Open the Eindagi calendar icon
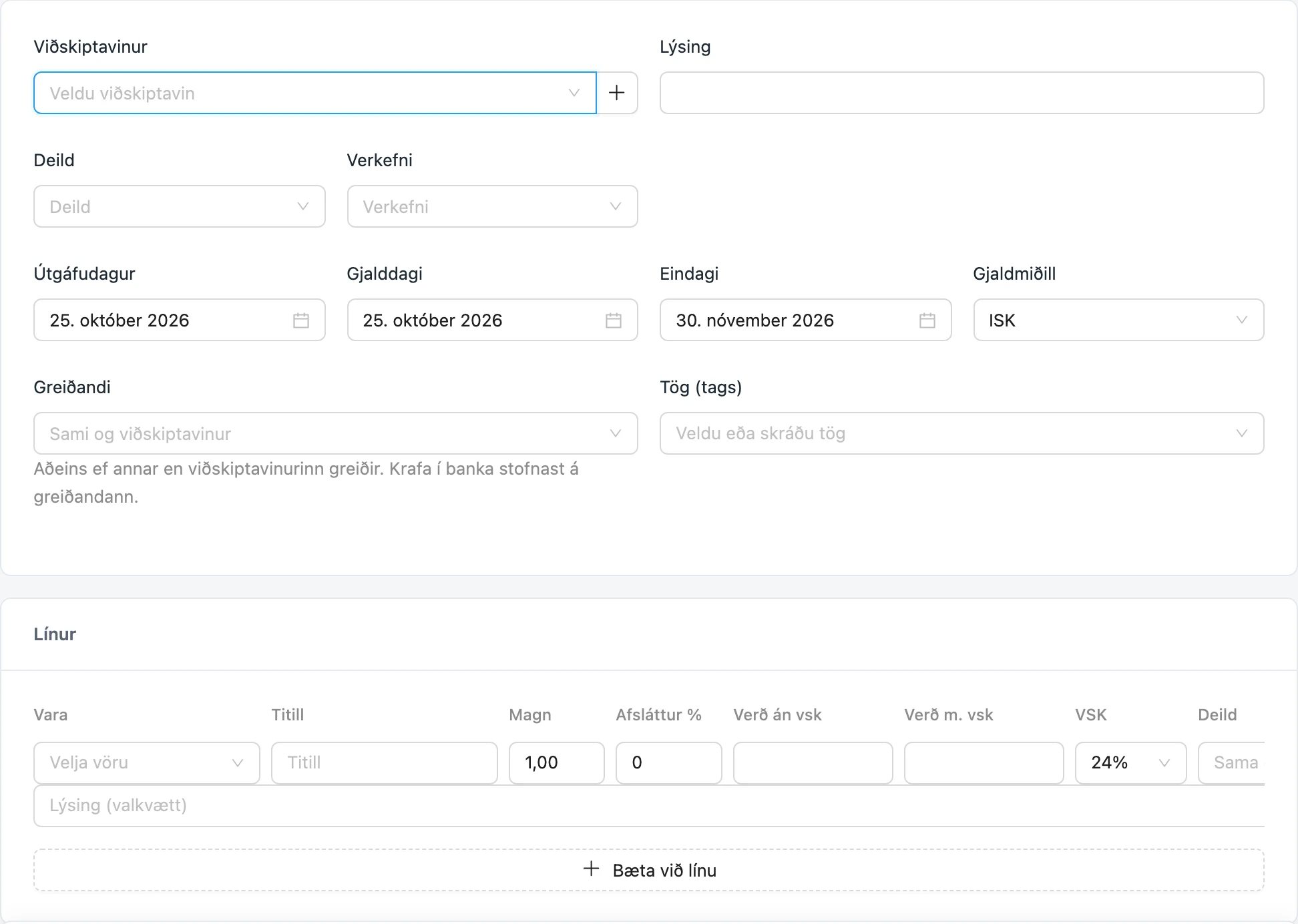This screenshot has width=1298, height=924. [x=927, y=320]
